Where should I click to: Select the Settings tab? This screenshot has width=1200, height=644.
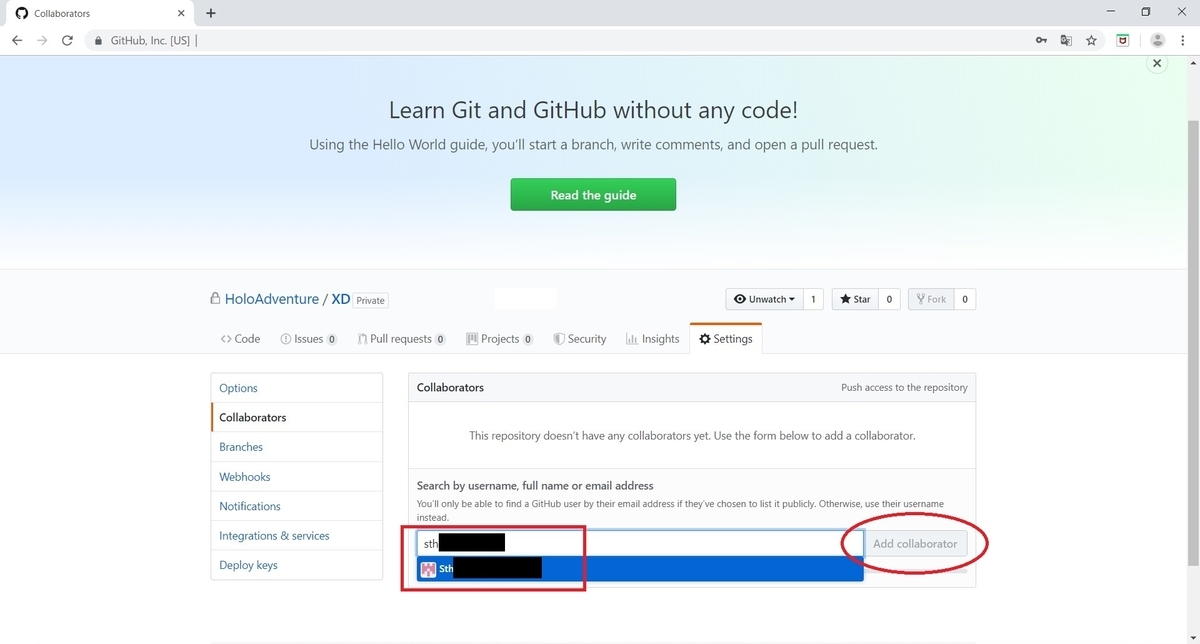[726, 339]
